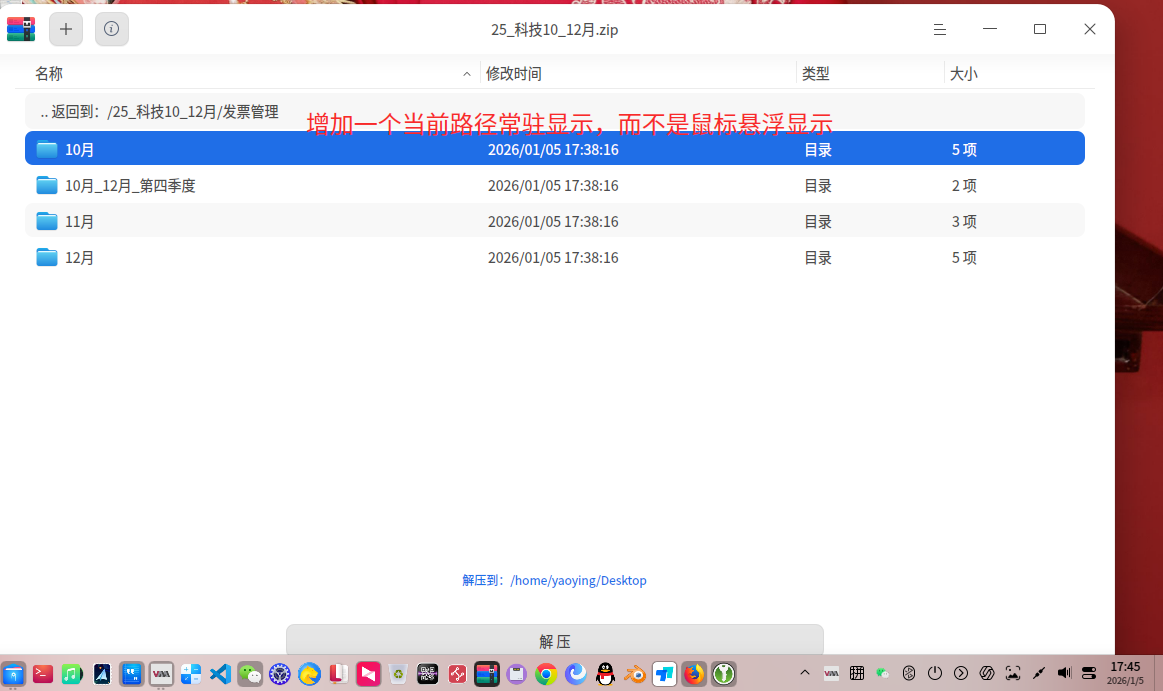Click the 解压 extract button
1163x691 pixels.
(x=555, y=640)
